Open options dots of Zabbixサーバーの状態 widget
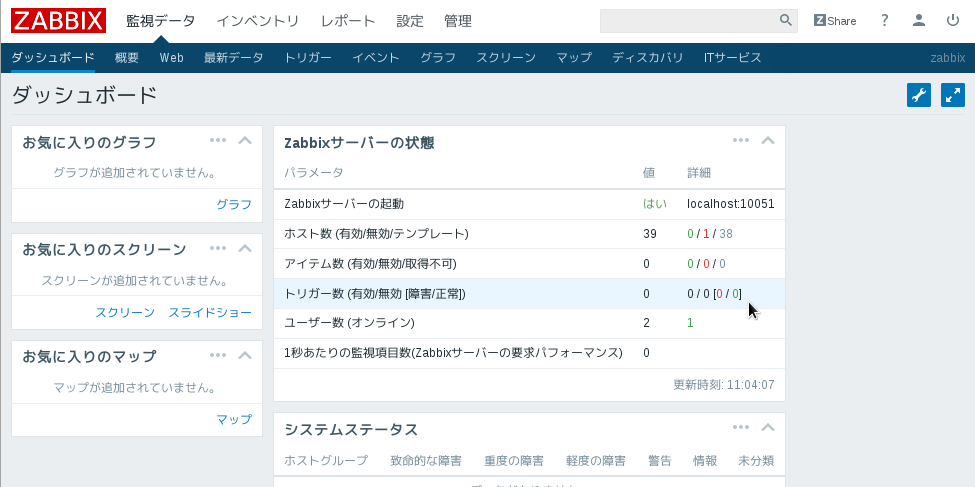The height and width of the screenshot is (487, 975). pos(741,140)
